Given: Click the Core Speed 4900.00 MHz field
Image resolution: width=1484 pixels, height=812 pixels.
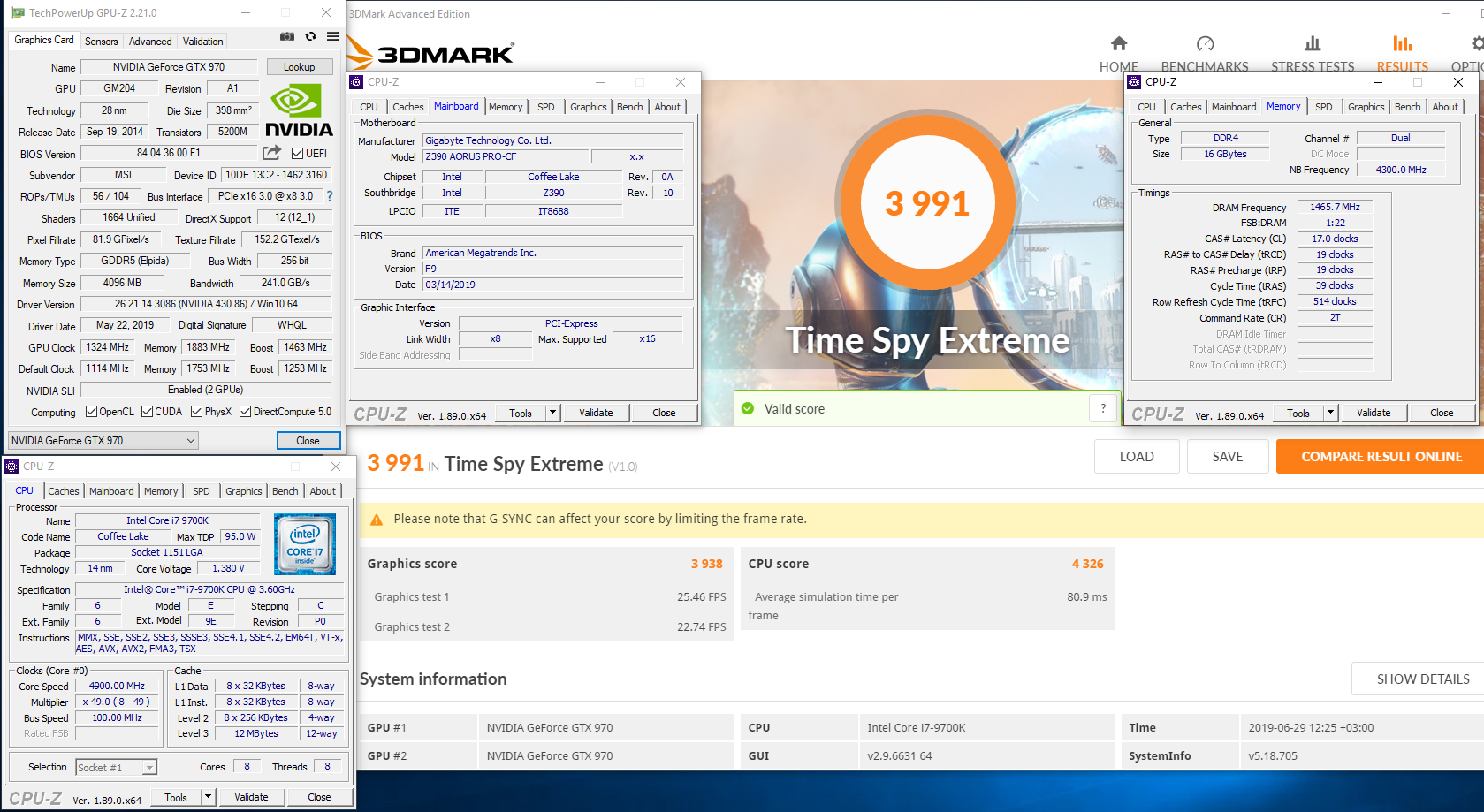Looking at the screenshot, I should [117, 686].
